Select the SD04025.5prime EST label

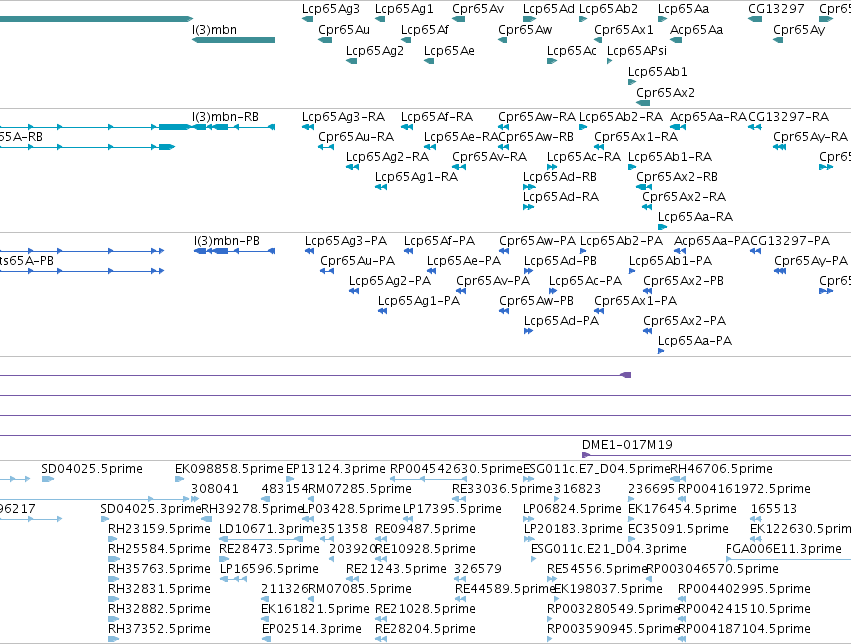92,469
